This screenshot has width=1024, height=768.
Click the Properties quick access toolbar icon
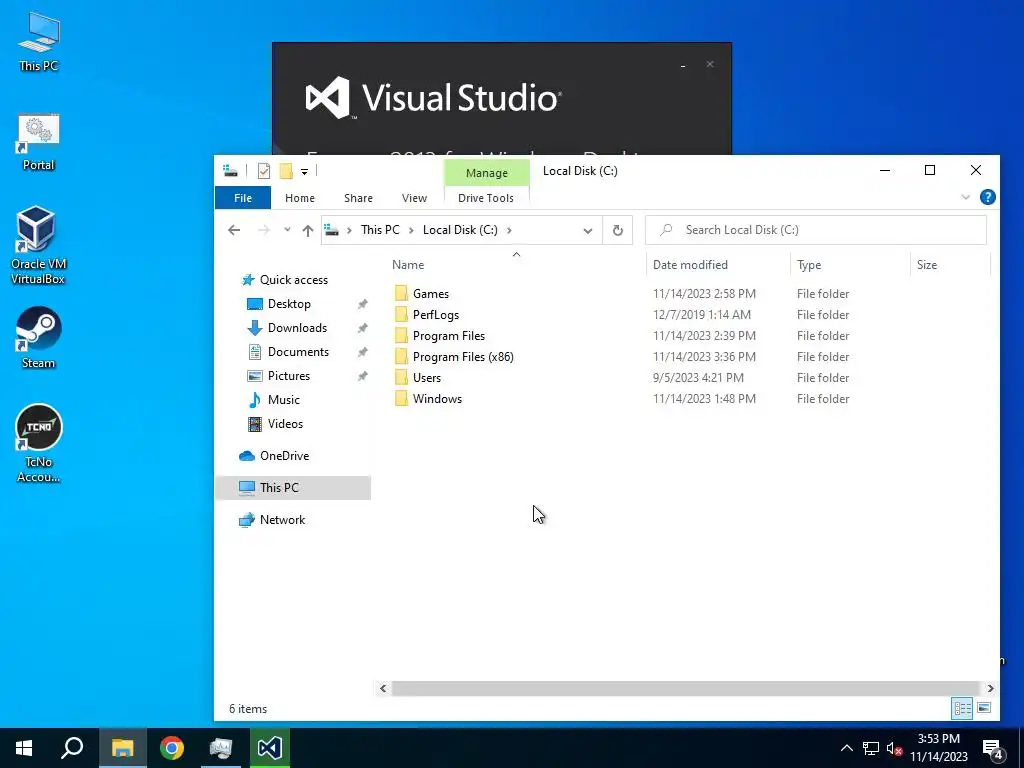click(x=264, y=171)
